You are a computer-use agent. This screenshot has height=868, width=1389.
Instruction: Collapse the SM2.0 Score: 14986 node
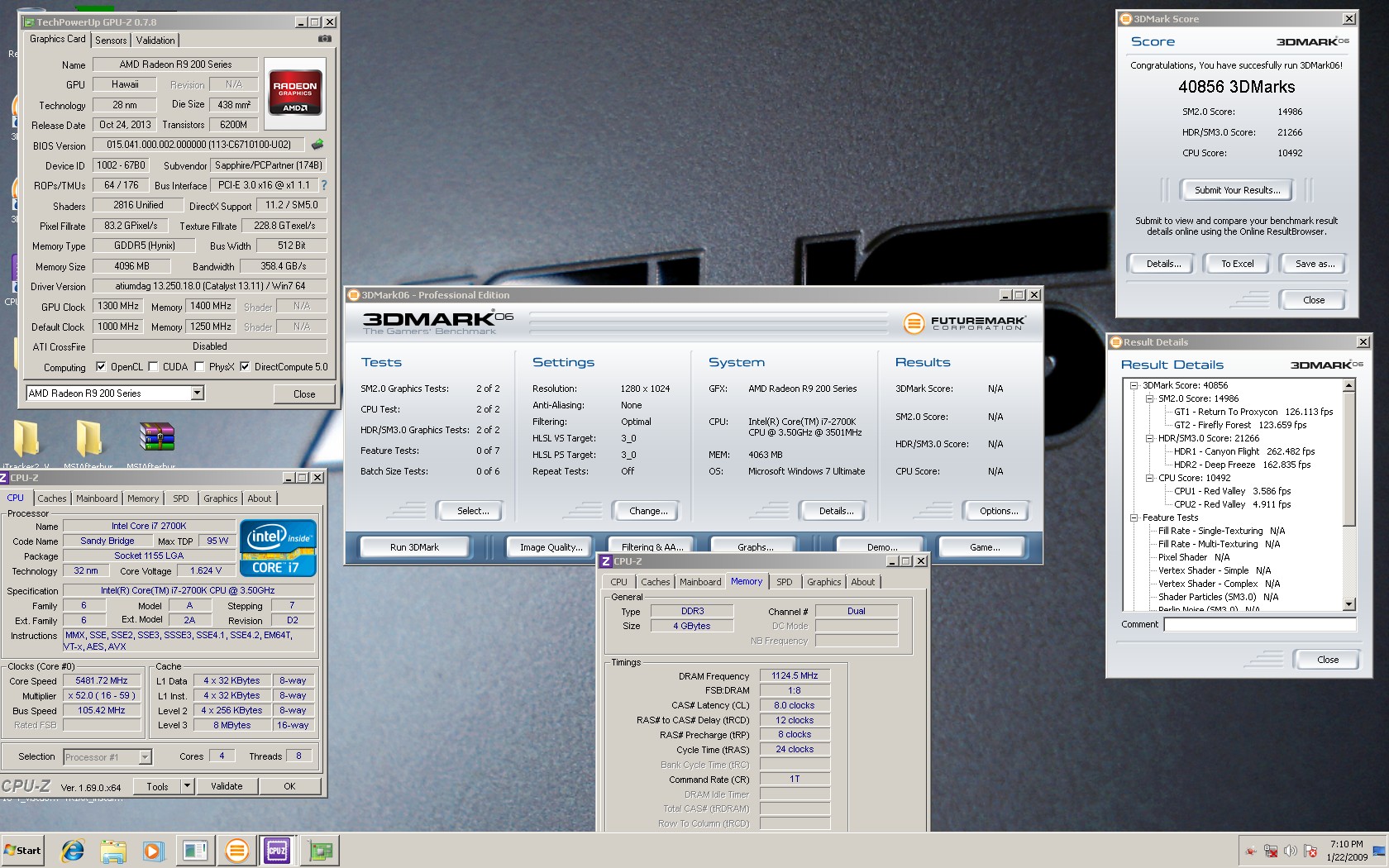[1149, 398]
